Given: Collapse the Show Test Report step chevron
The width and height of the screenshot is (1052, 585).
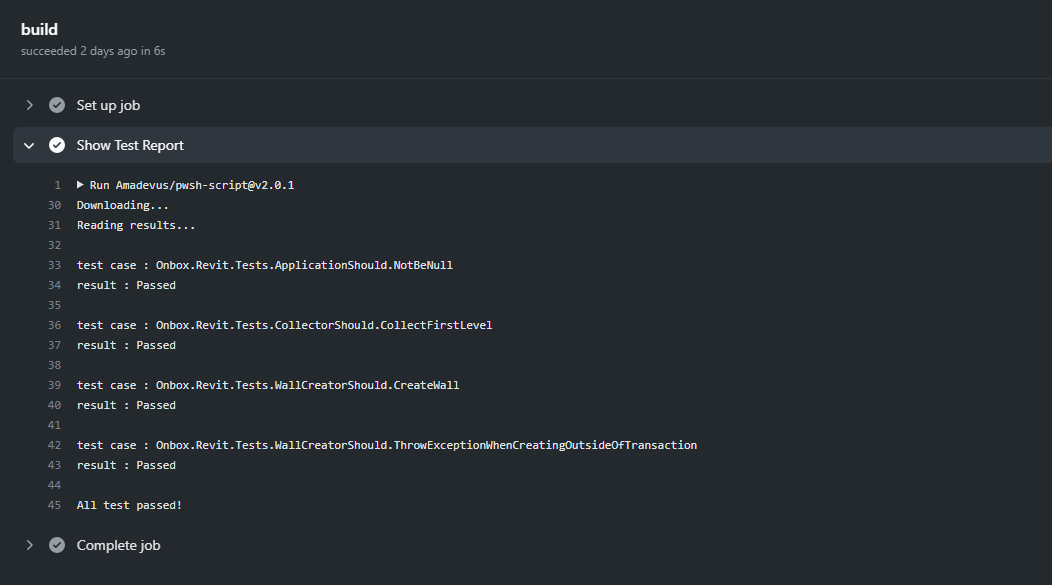Looking at the screenshot, I should click(29, 146).
